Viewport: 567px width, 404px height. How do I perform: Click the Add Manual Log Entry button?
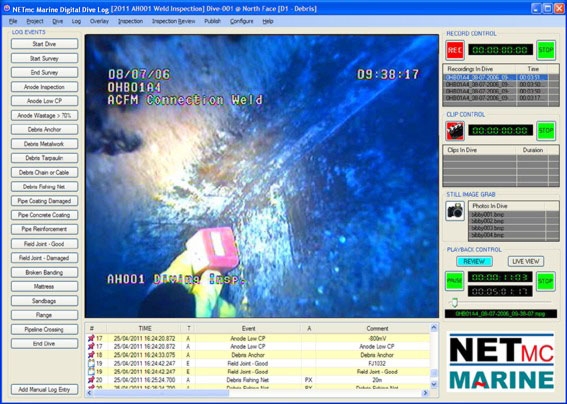pyautogui.click(x=44, y=390)
